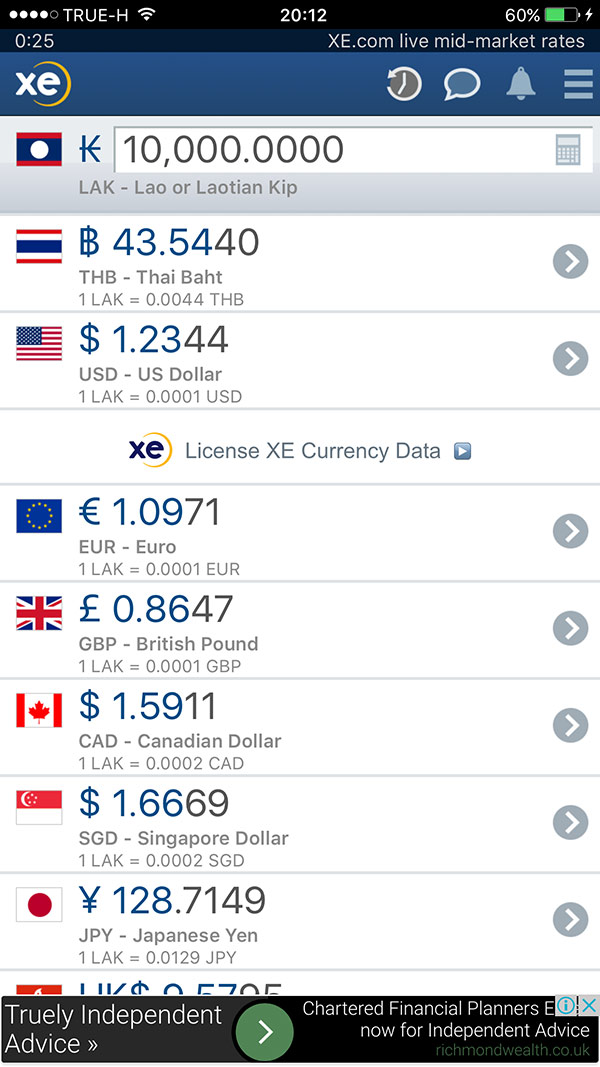Screen dimensions: 600x1067
Task: Expand the US Dollar row chevron
Action: click(x=570, y=358)
